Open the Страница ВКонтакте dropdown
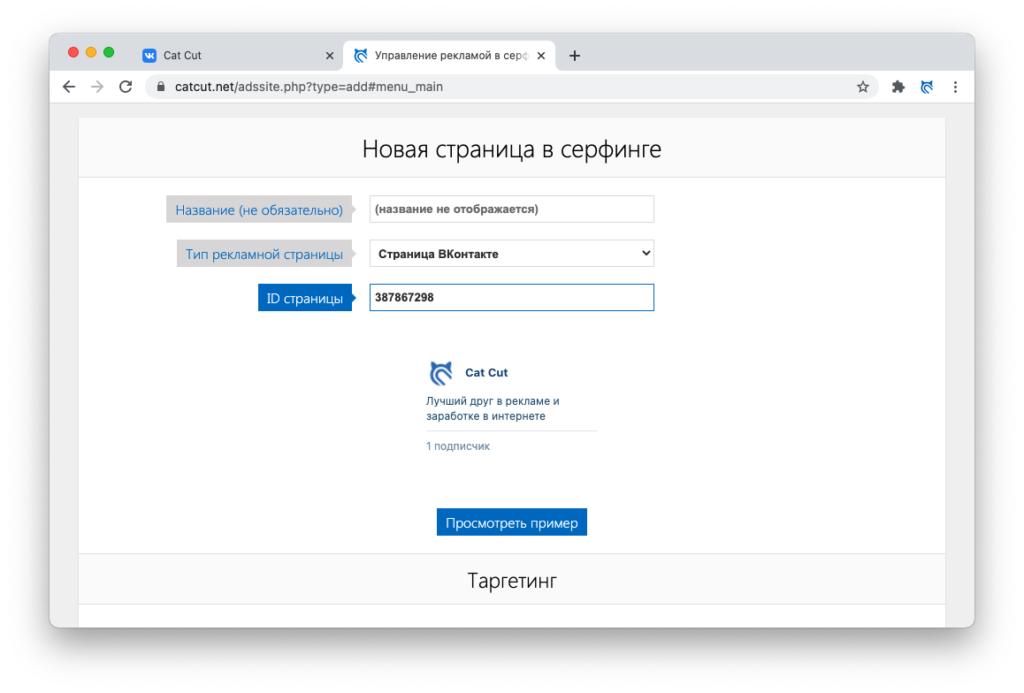Image resolution: width=1024 pixels, height=693 pixels. pos(511,253)
